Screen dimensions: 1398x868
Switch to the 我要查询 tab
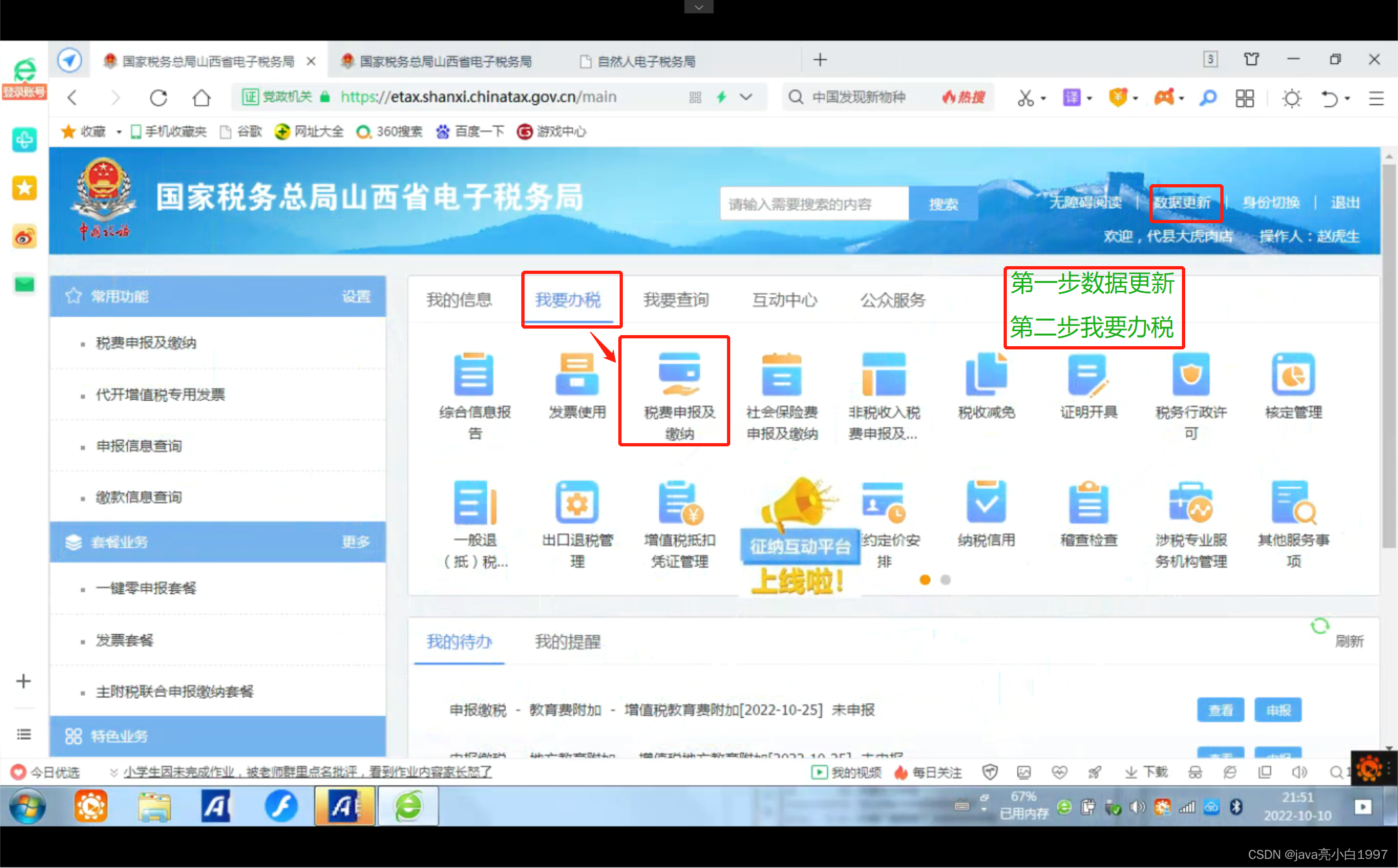676,300
